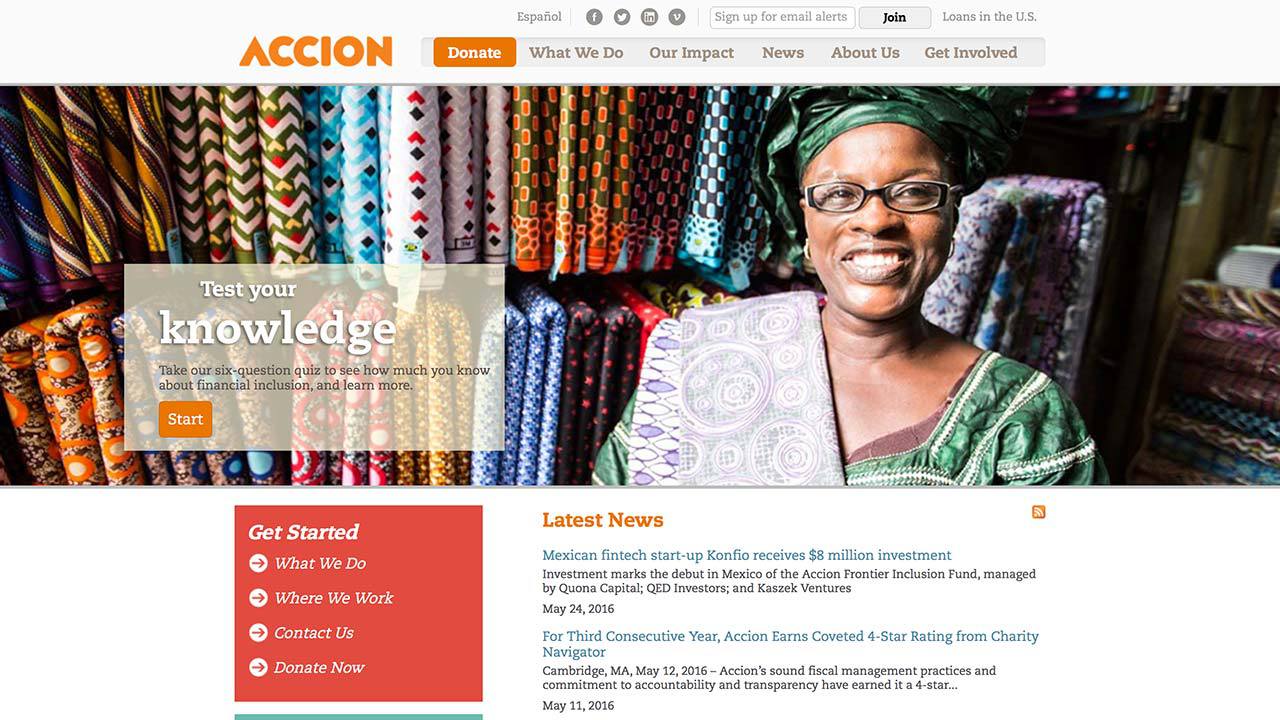The image size is (1280, 720).
Task: Click the arrow icon beside Donate Now
Action: pyautogui.click(x=258, y=667)
